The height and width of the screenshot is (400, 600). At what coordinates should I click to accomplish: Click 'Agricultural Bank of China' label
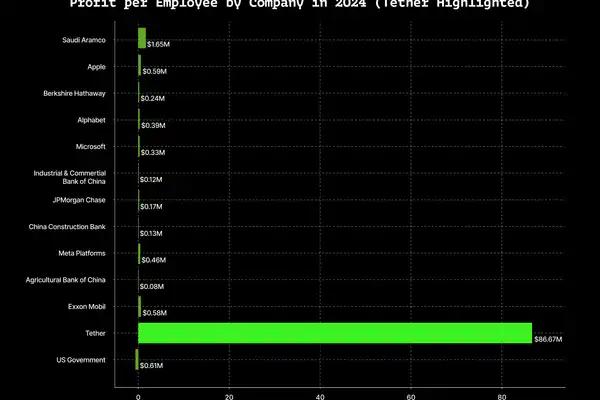pos(65,280)
